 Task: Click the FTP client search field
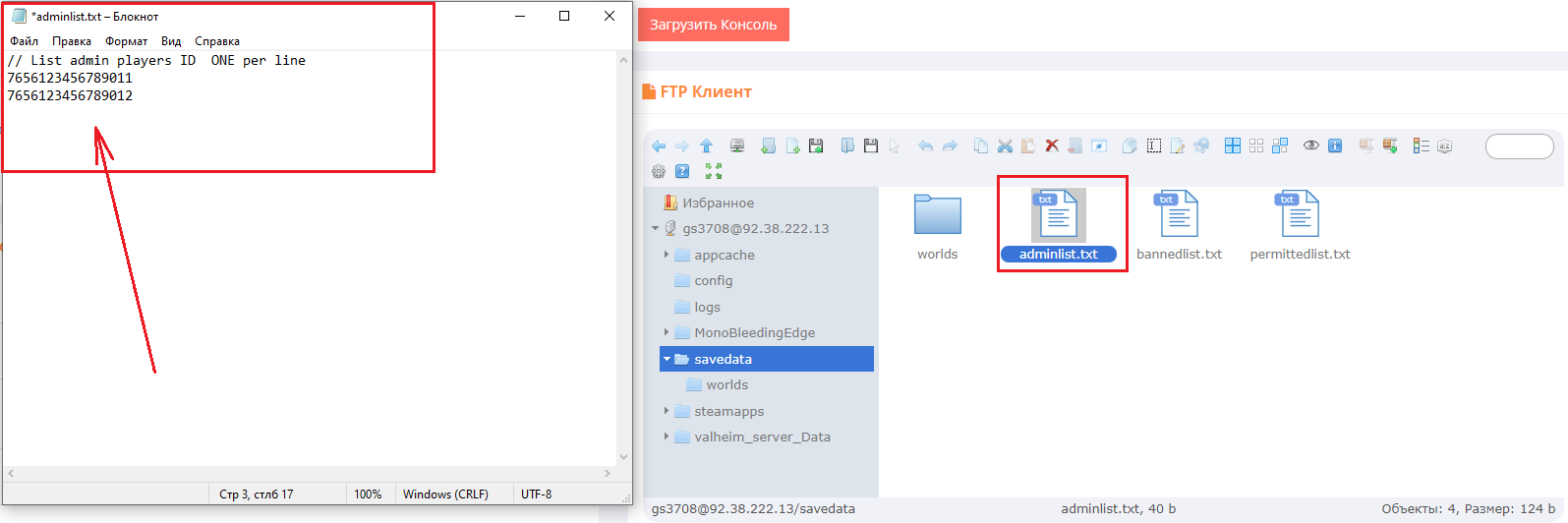pos(1520,146)
